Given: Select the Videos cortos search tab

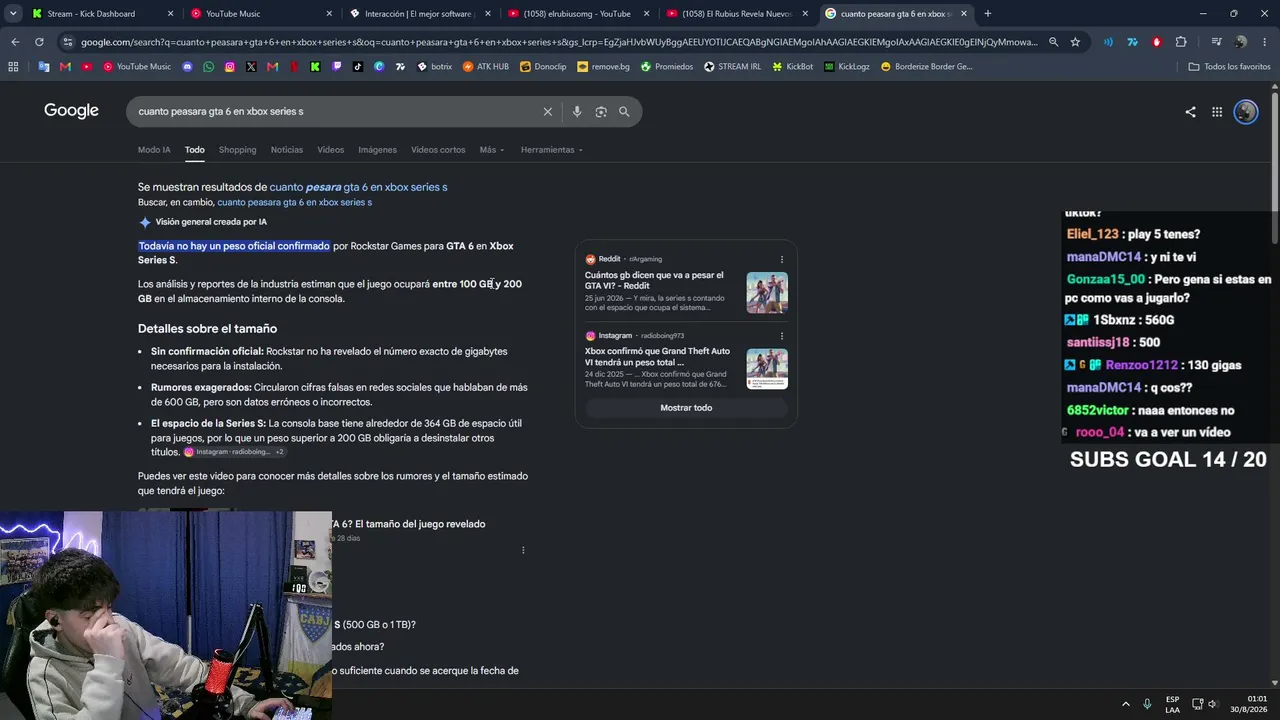Looking at the screenshot, I should click(438, 150).
